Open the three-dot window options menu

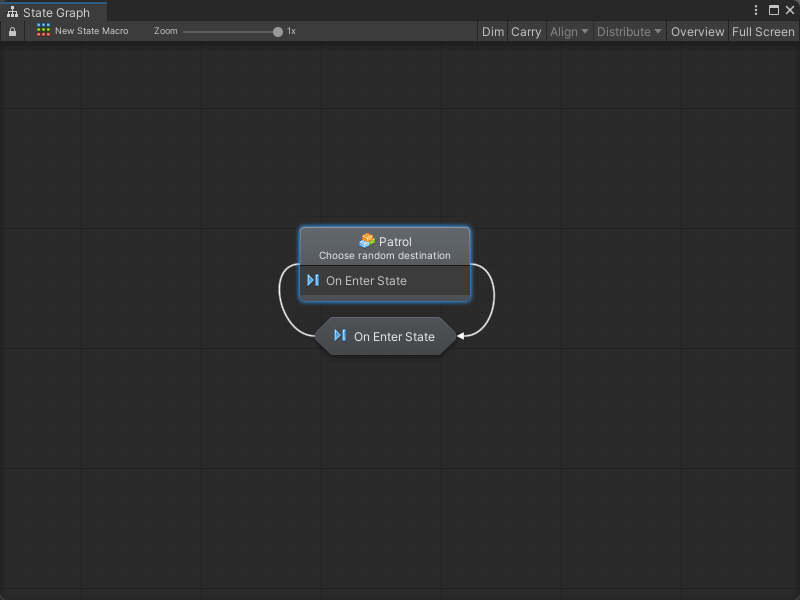coord(756,10)
